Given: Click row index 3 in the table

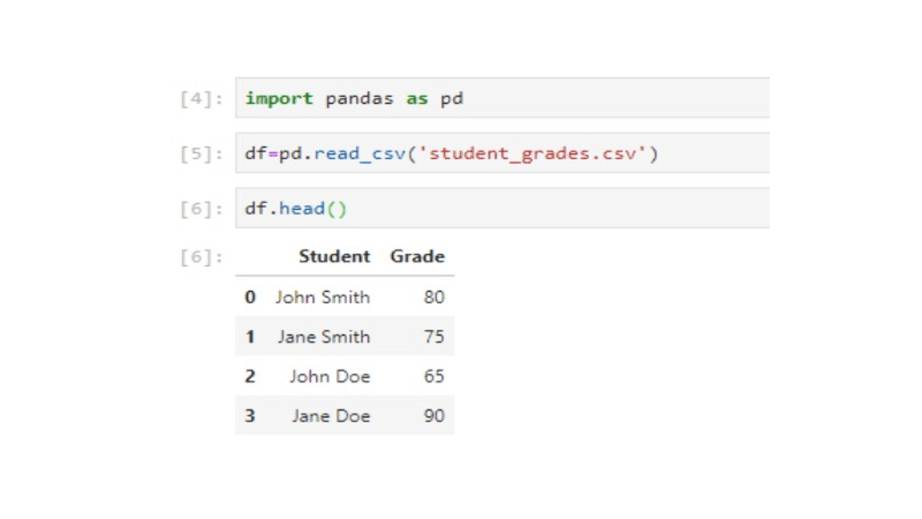Looking at the screenshot, I should click(250, 416).
